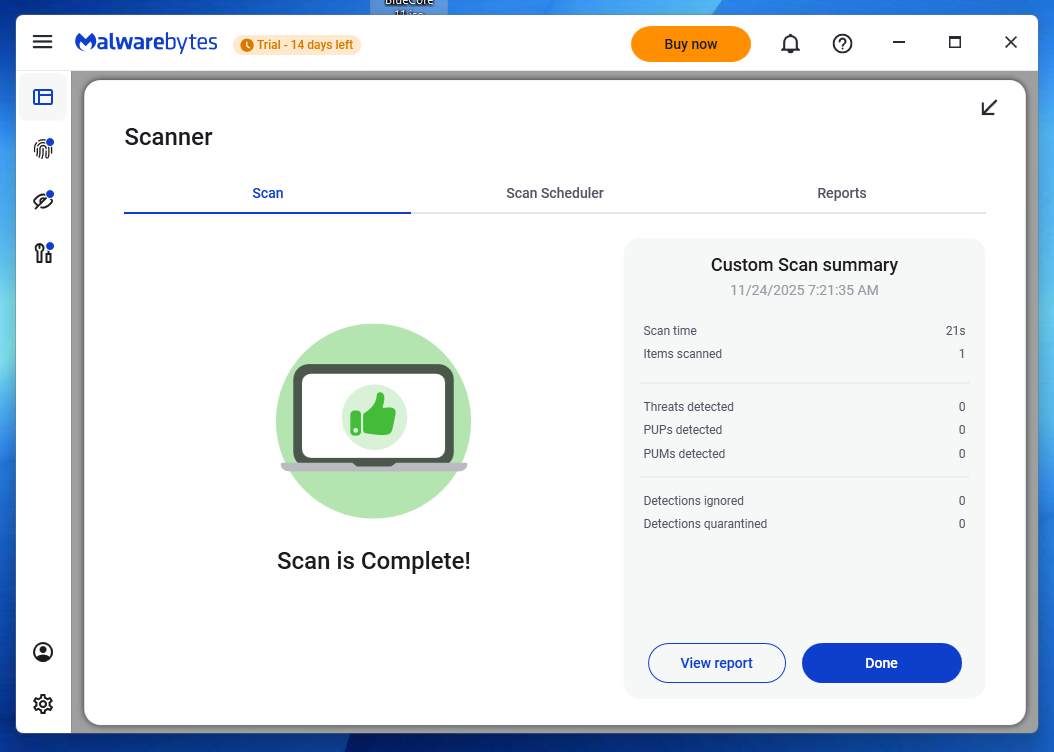The image size is (1054, 752).
Task: Select the dashboard sidebar icon
Action: click(x=43, y=97)
